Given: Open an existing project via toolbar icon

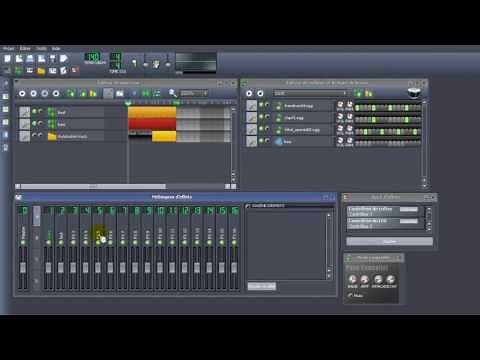Looking at the screenshot, I should pos(30,59).
